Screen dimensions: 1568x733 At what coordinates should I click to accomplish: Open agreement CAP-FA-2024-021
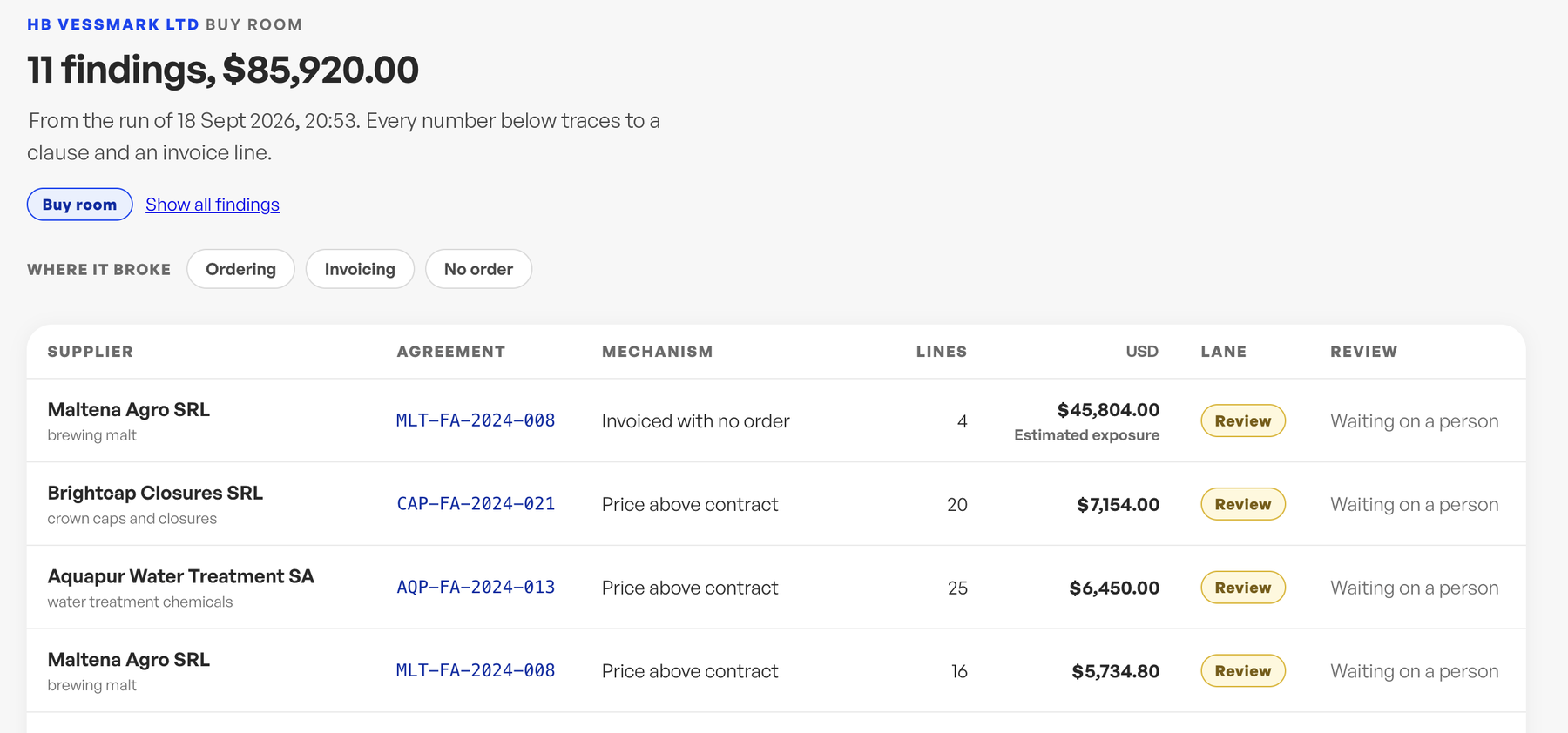476,504
